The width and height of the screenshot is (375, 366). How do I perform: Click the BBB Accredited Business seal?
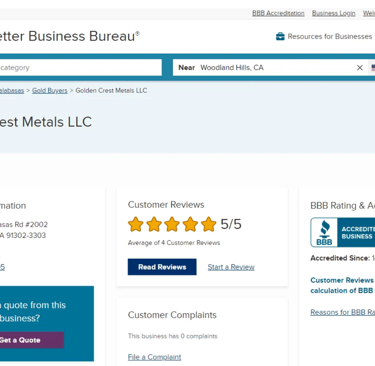pos(343,232)
